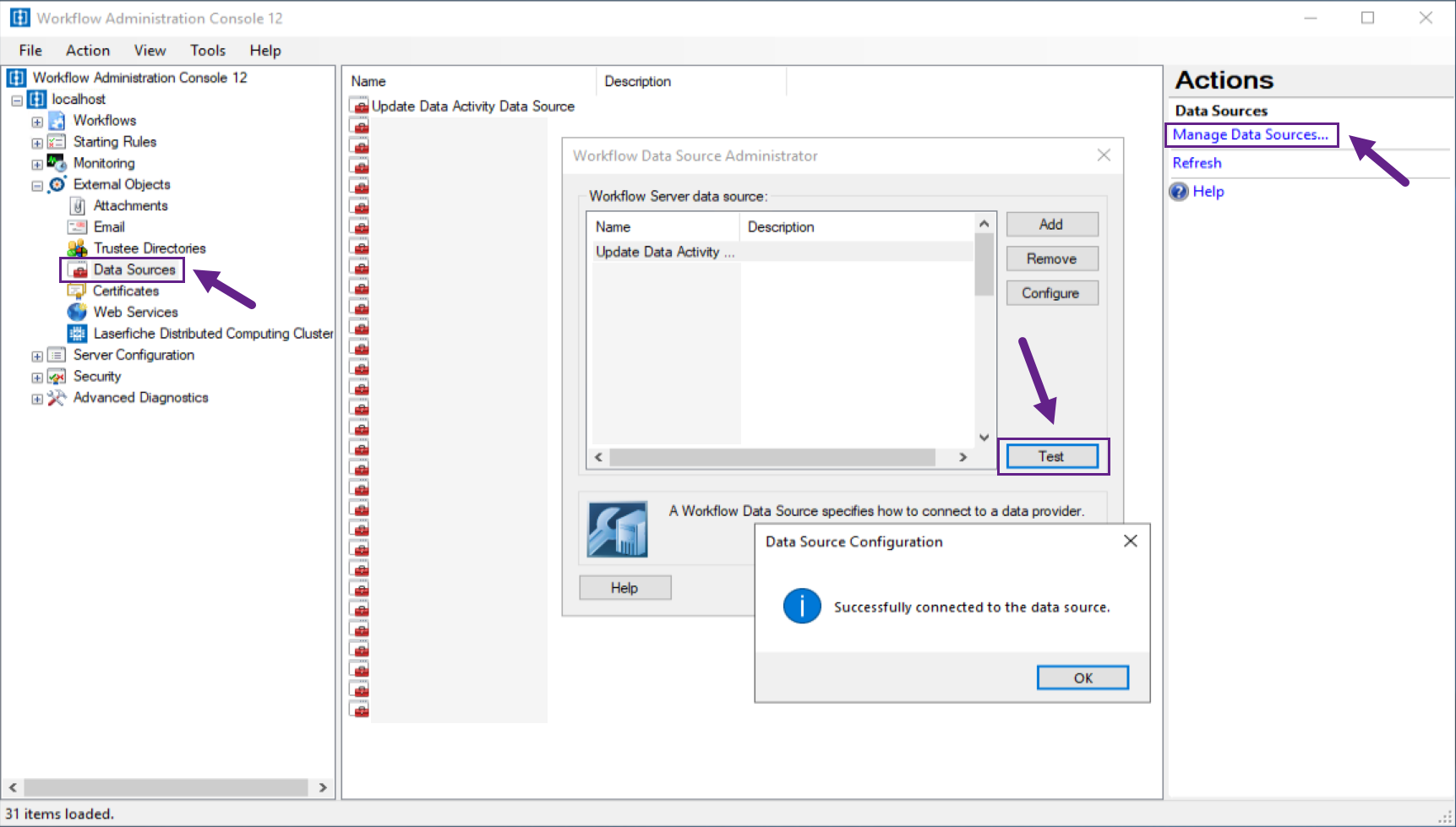Click the Name column header in data source dialog
This screenshot has width=1456, height=827.
coord(664,227)
